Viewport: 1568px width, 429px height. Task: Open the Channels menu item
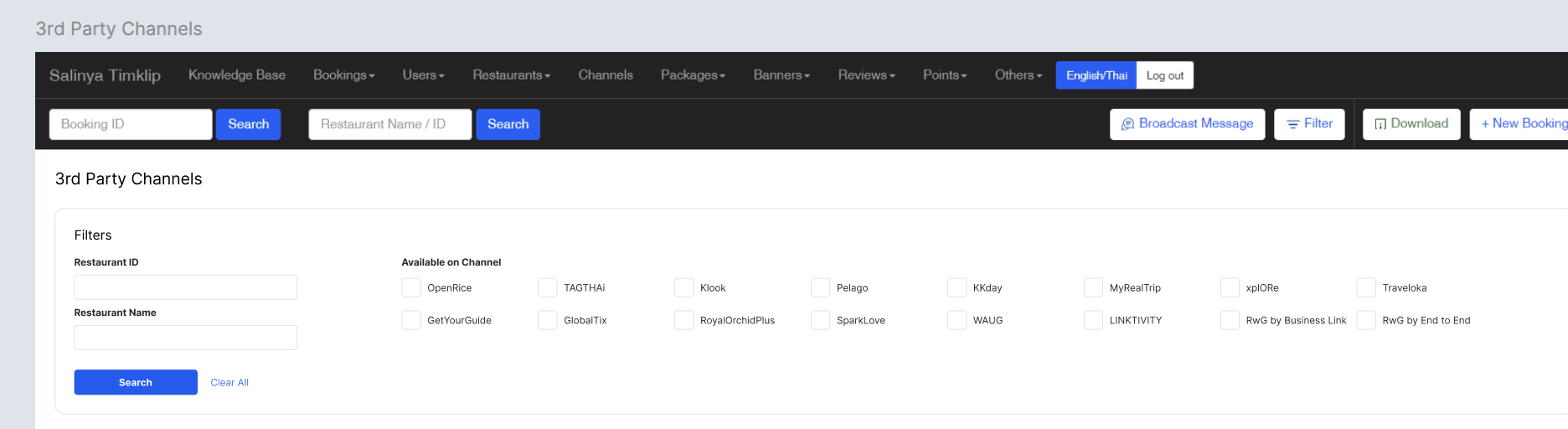[606, 75]
